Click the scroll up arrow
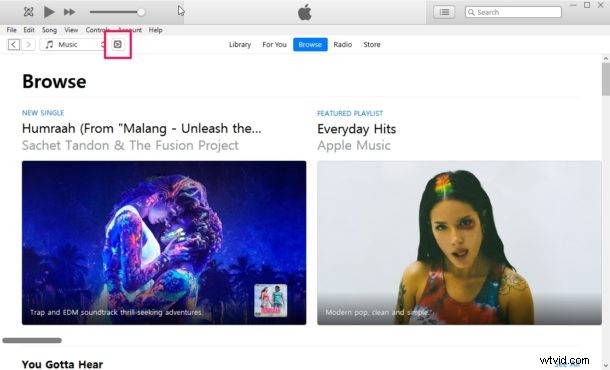Screen dimensions: 610x370 tap(606, 58)
